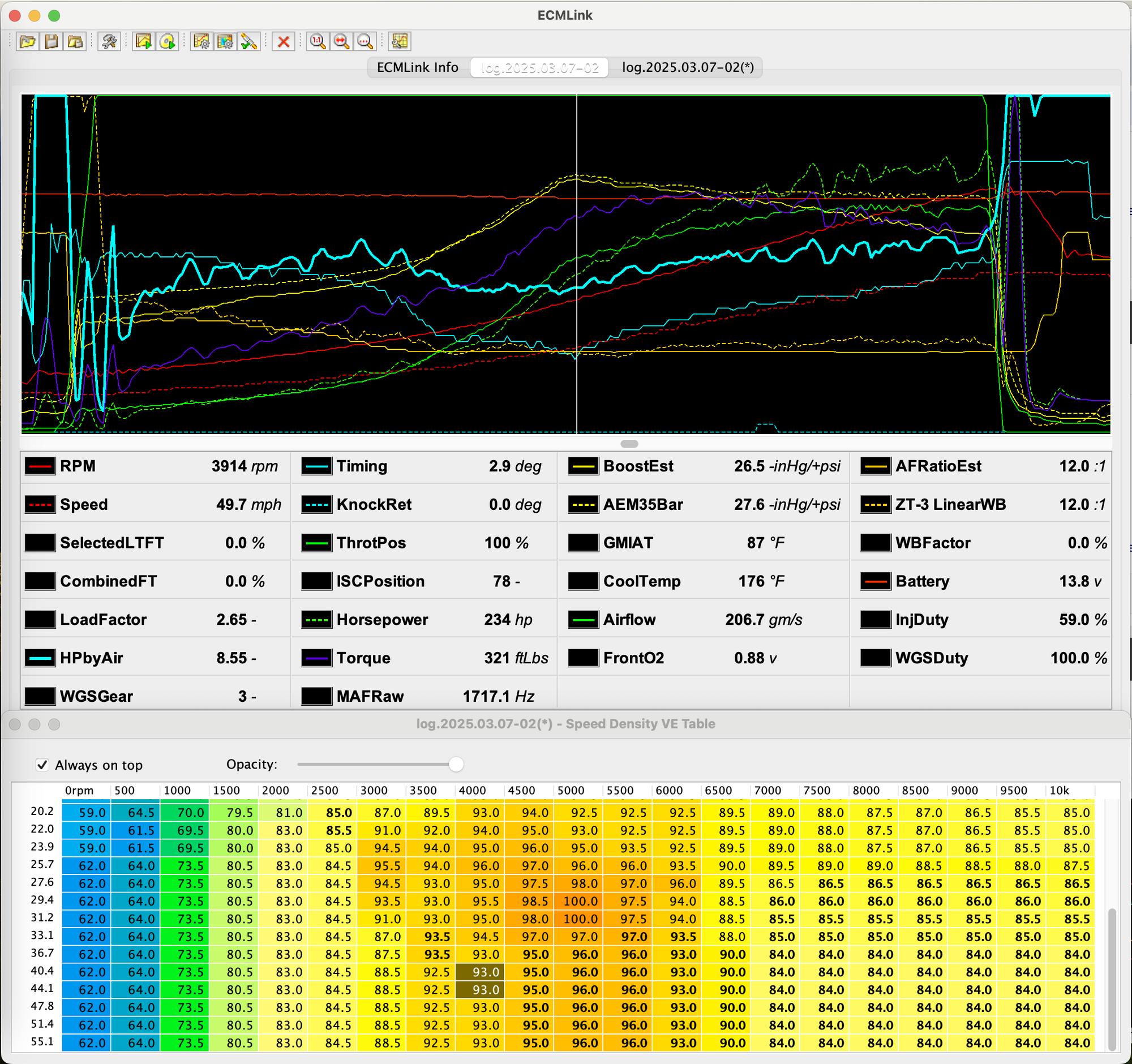
Task: Click the ThrotPos green line swatch
Action: [316, 543]
